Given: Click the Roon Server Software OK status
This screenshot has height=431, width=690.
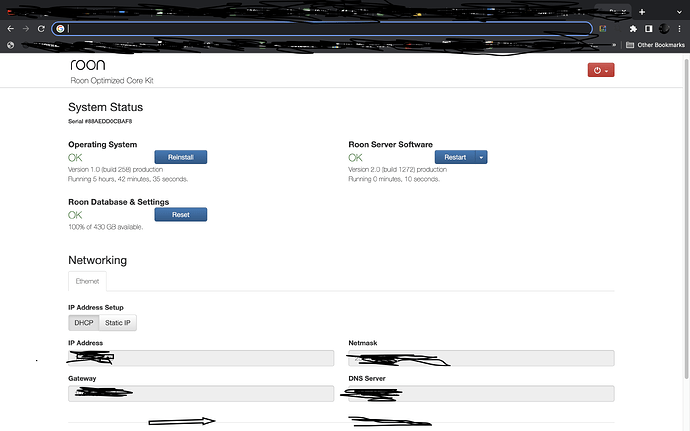Looking at the screenshot, I should tap(355, 158).
